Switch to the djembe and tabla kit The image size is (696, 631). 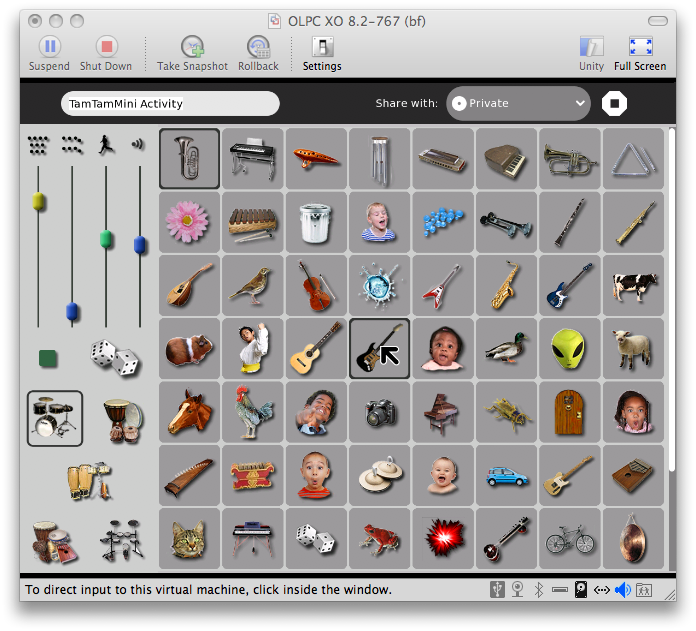tap(124, 420)
